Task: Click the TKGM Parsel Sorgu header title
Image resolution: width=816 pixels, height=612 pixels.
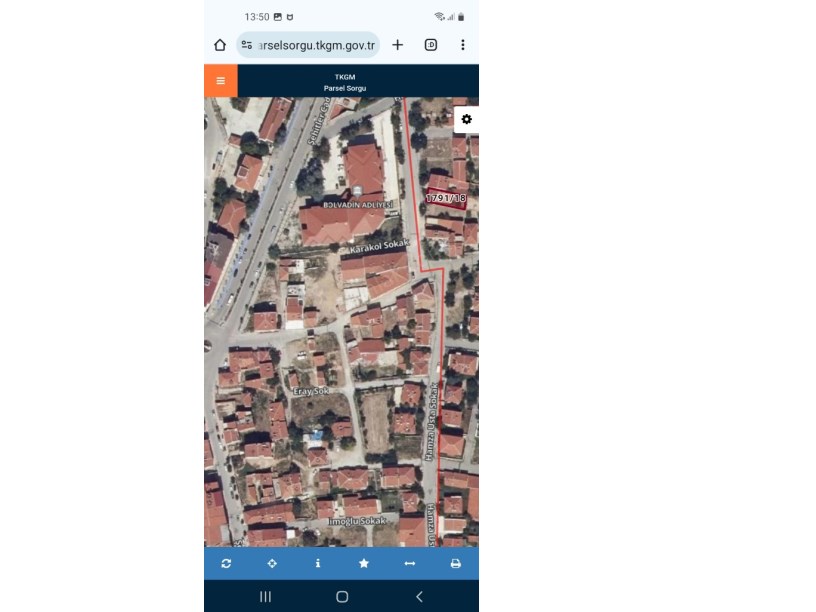Action: pyautogui.click(x=345, y=82)
